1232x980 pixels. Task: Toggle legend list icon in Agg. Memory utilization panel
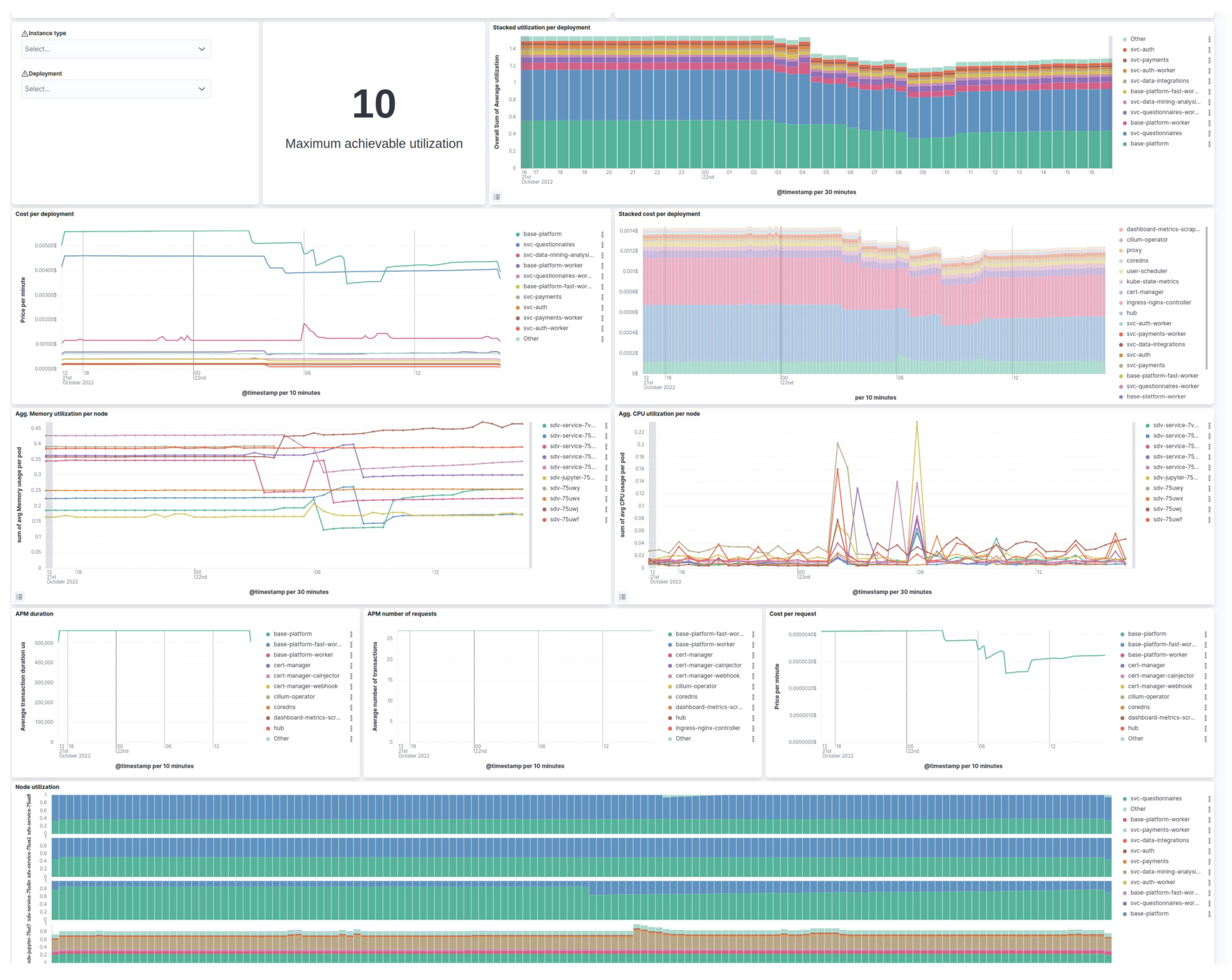click(19, 597)
